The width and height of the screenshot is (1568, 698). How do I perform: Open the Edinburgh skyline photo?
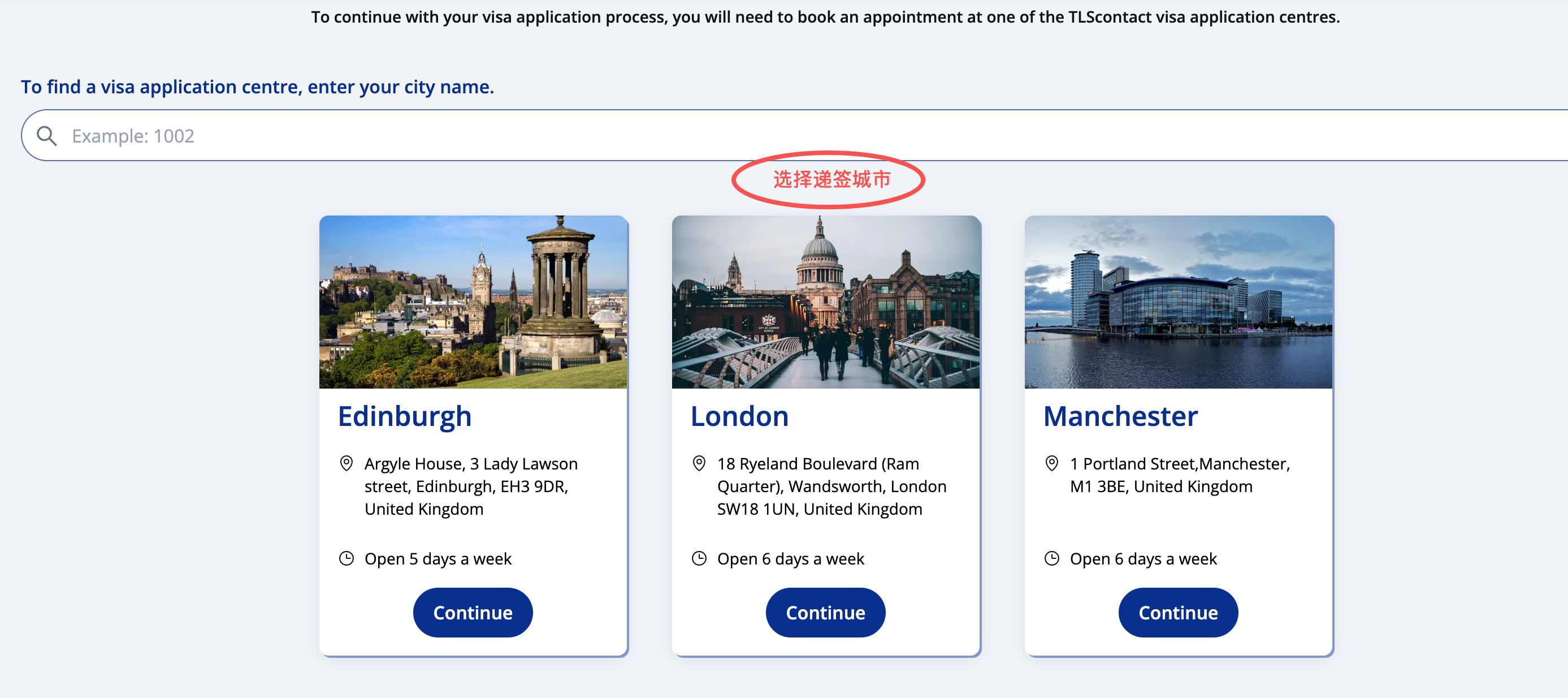[473, 302]
